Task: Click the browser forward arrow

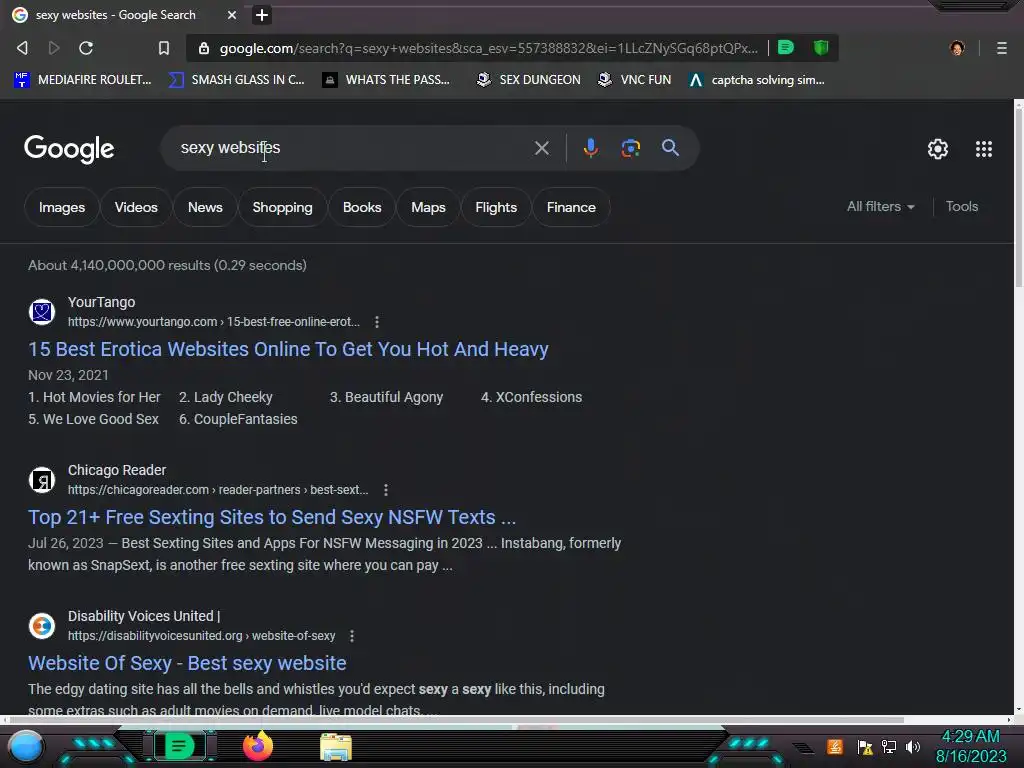Action: tap(54, 48)
